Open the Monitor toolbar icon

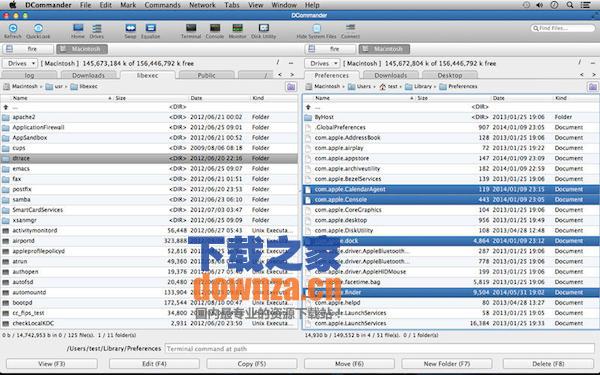237,31
